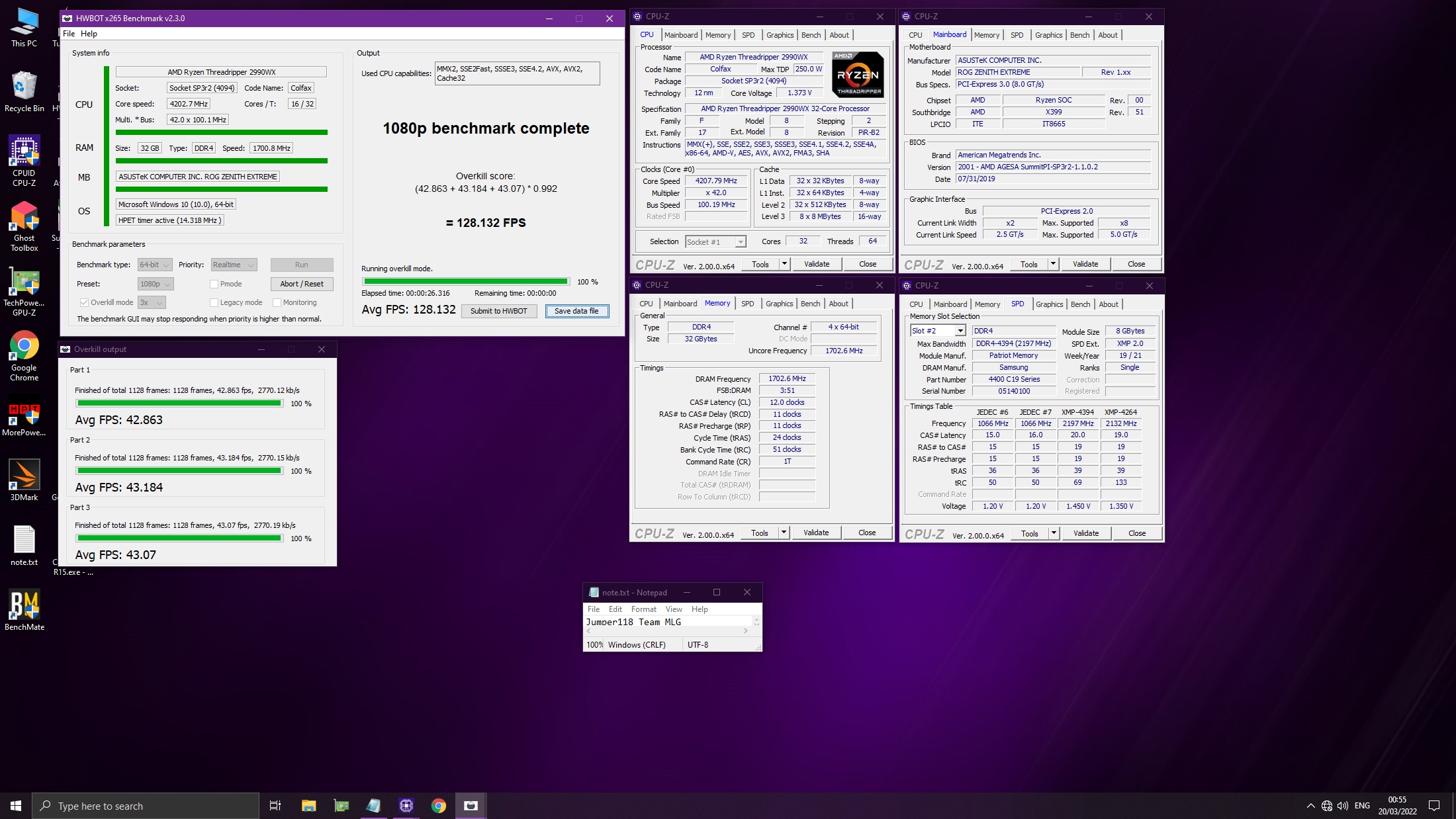Switch to Graphics tab in Mainboard CPU-Z window
The image size is (1456, 819).
tap(1048, 35)
